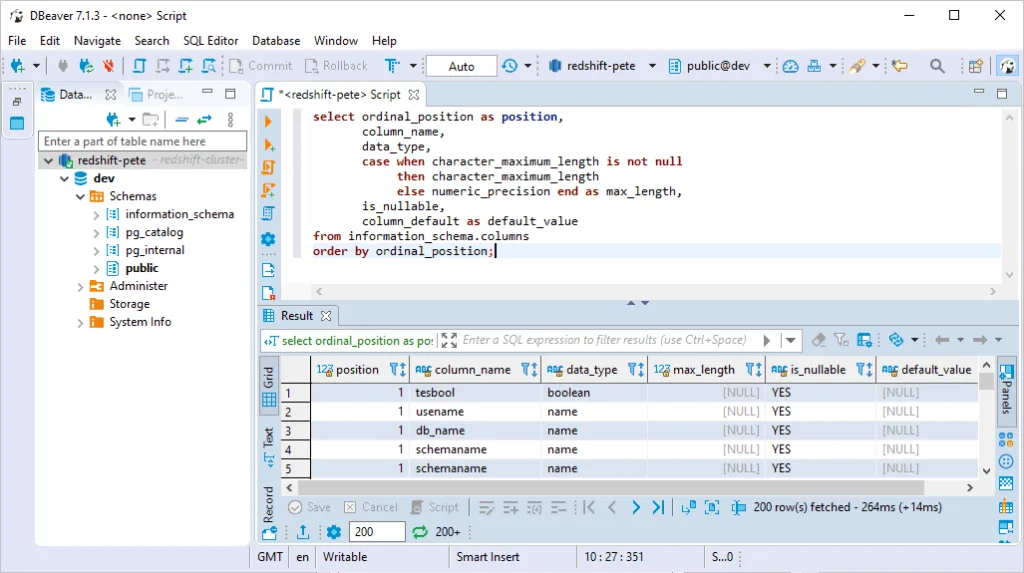This screenshot has width=1024, height=573.
Task: Open the toolbar search magnifier icon
Action: pos(937,66)
